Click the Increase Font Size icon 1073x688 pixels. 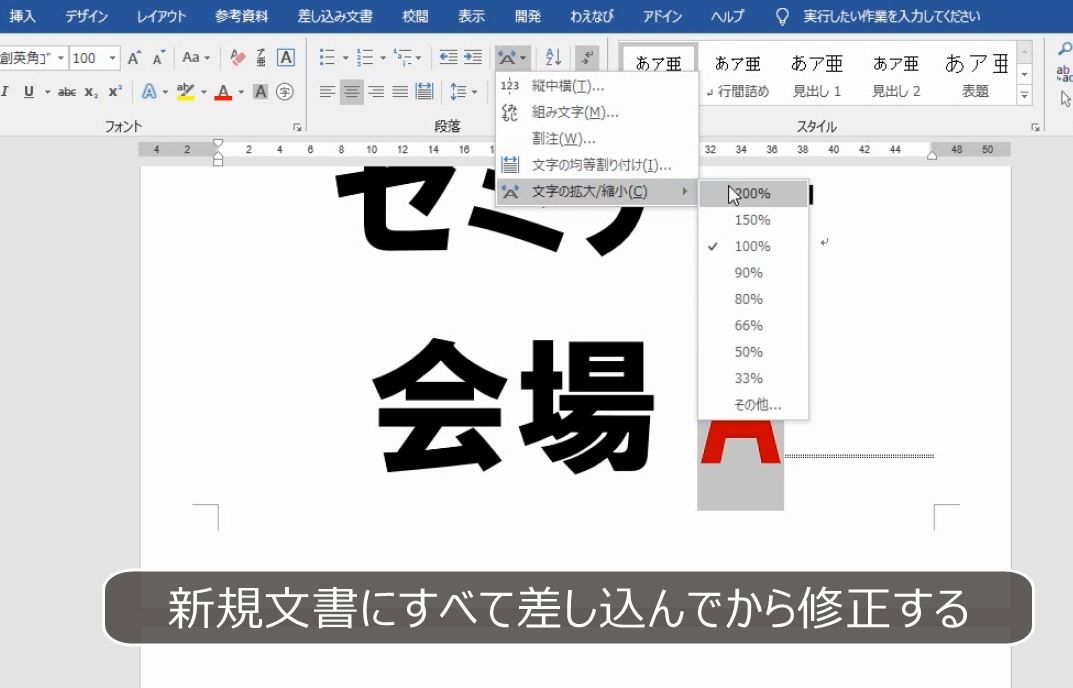pos(134,58)
